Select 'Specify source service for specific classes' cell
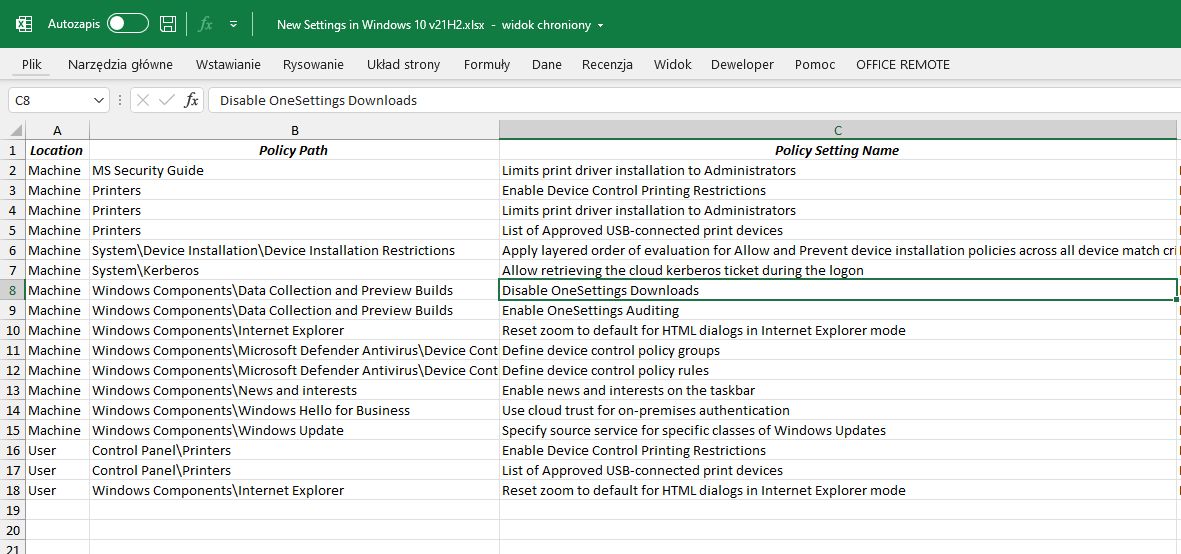 coord(838,430)
